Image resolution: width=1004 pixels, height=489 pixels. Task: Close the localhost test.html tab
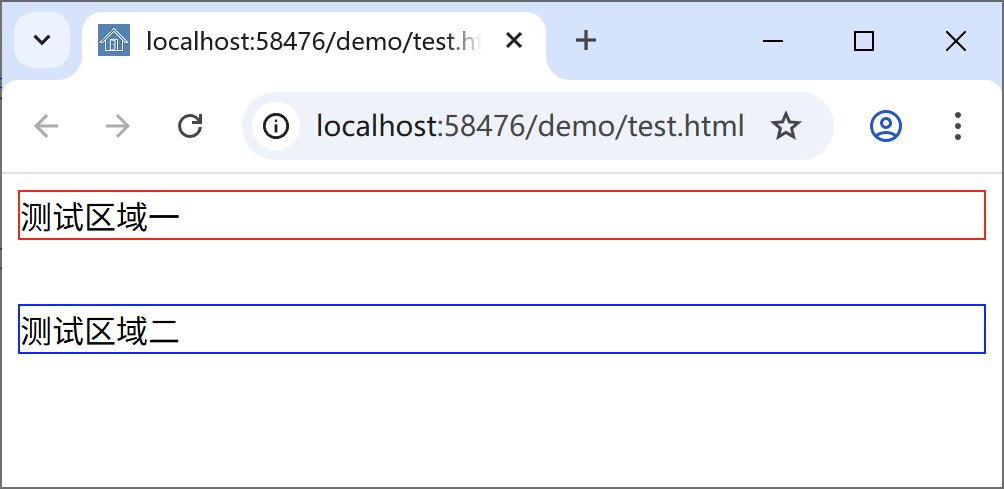[514, 41]
